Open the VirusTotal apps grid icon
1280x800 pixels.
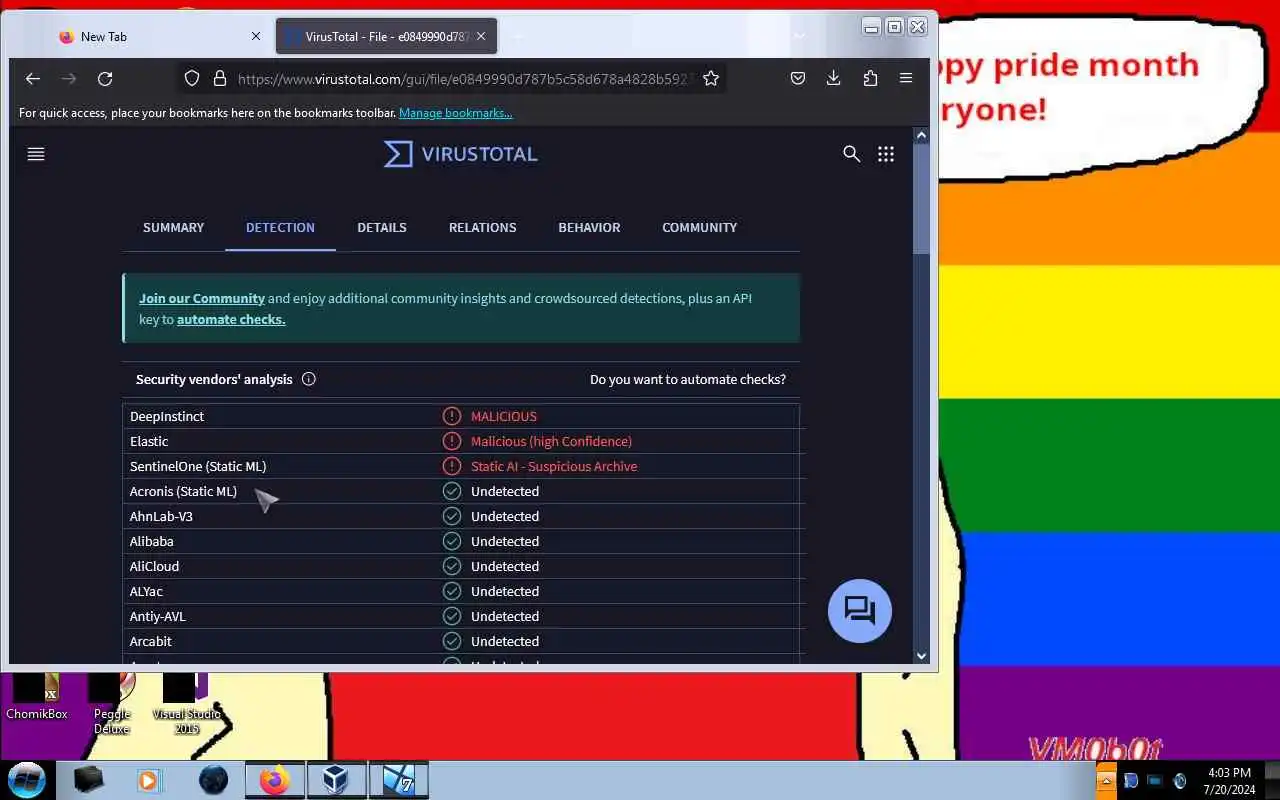[x=886, y=154]
